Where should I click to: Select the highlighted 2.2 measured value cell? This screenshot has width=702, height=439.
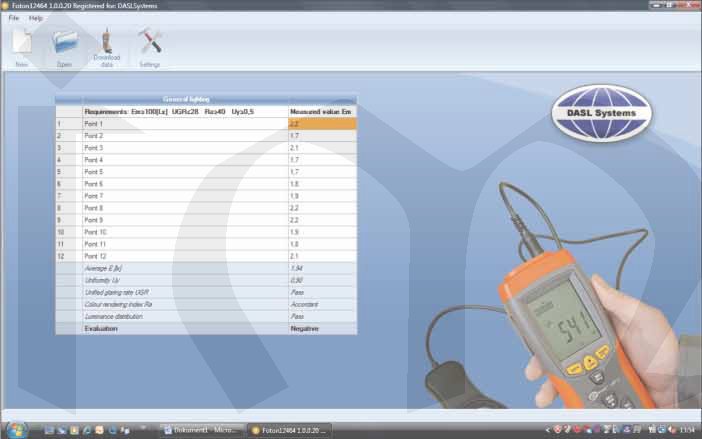point(321,124)
